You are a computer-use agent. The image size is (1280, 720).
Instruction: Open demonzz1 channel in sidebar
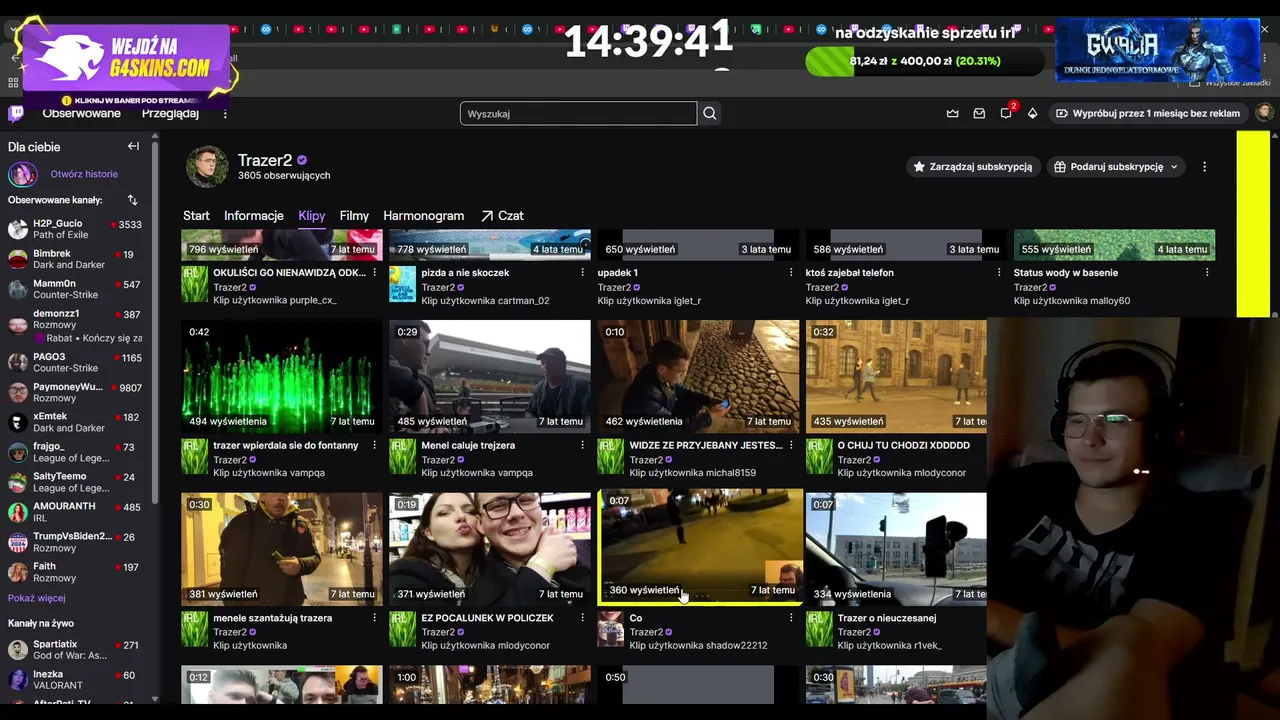pos(75,326)
